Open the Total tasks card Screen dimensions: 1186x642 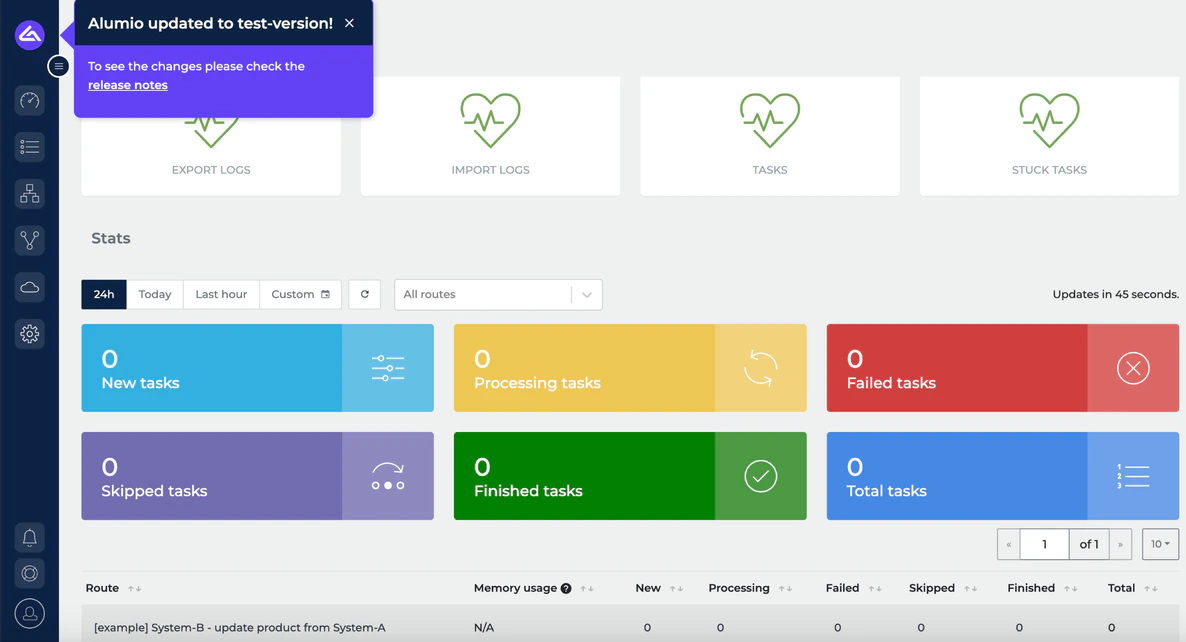pos(1003,476)
